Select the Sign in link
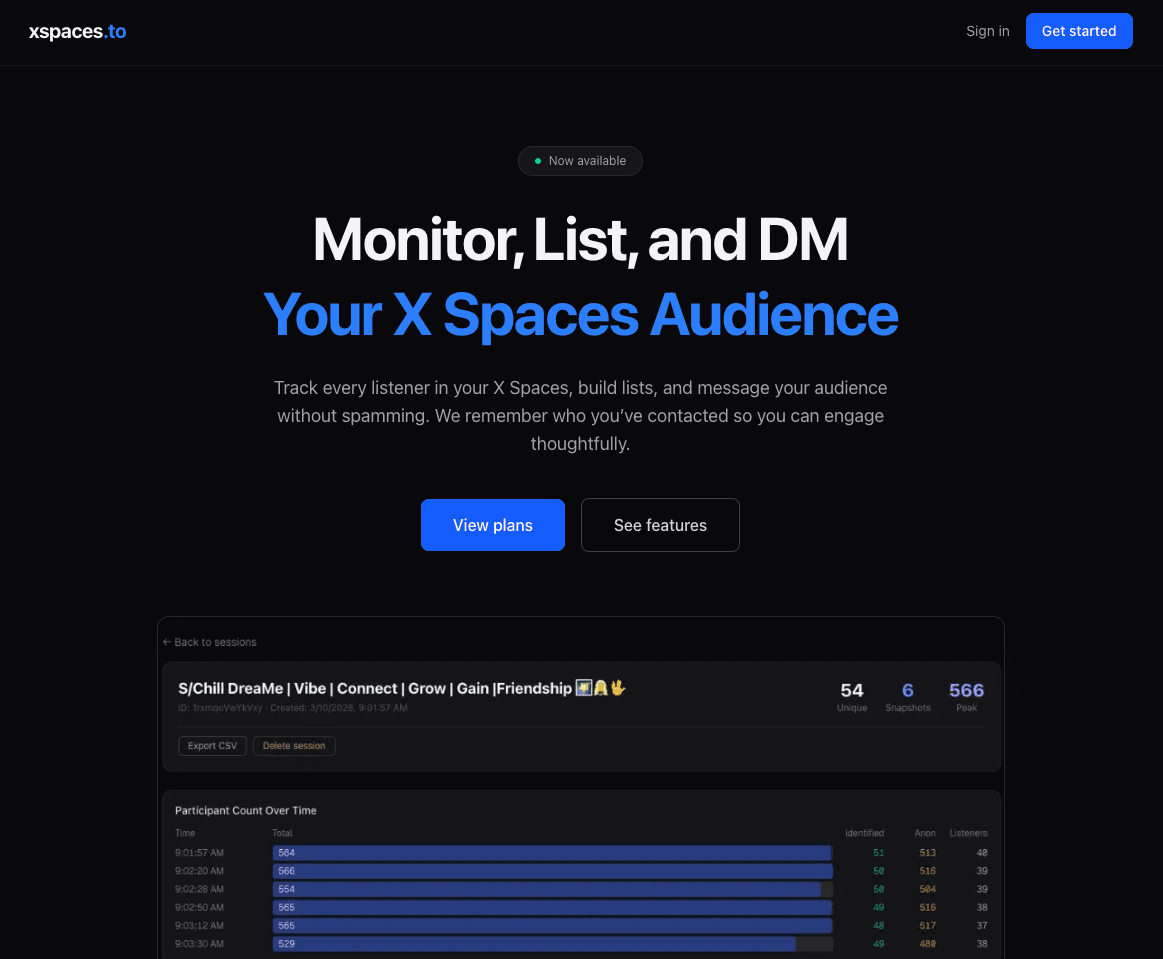Screen dimensions: 1163x959 tap(987, 31)
